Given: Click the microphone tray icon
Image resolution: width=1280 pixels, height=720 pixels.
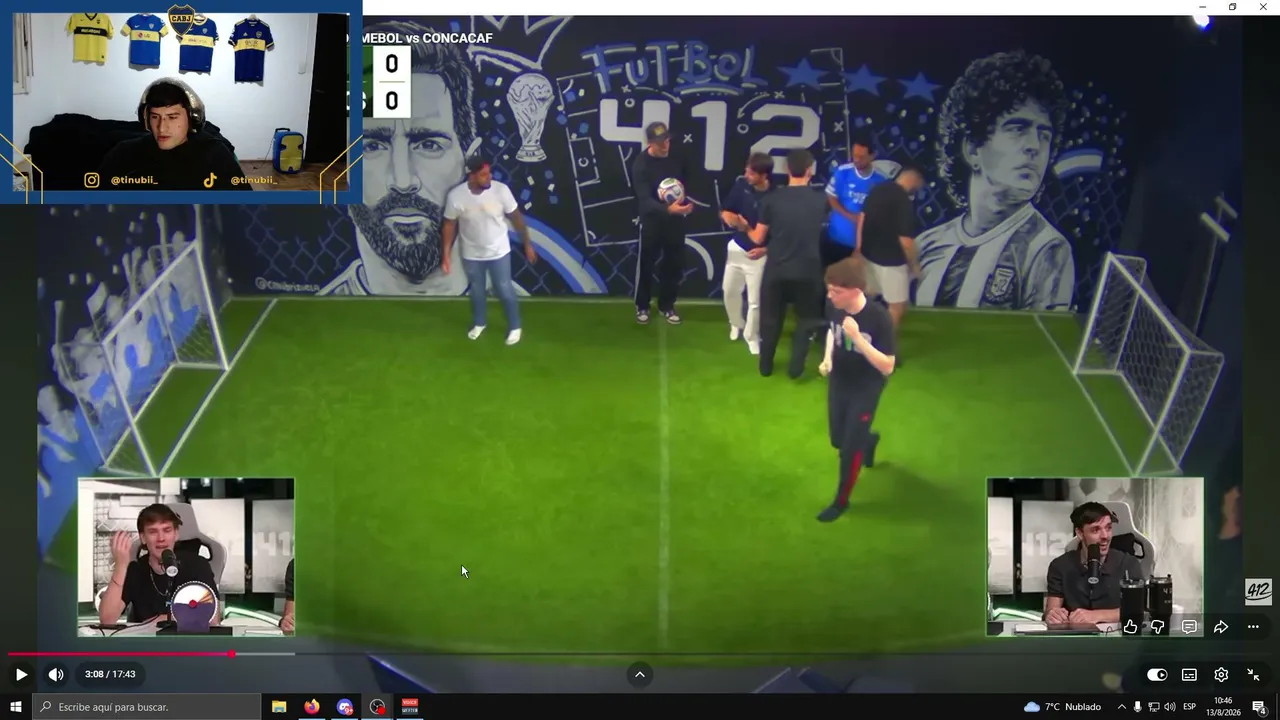Looking at the screenshot, I should coord(1137,707).
